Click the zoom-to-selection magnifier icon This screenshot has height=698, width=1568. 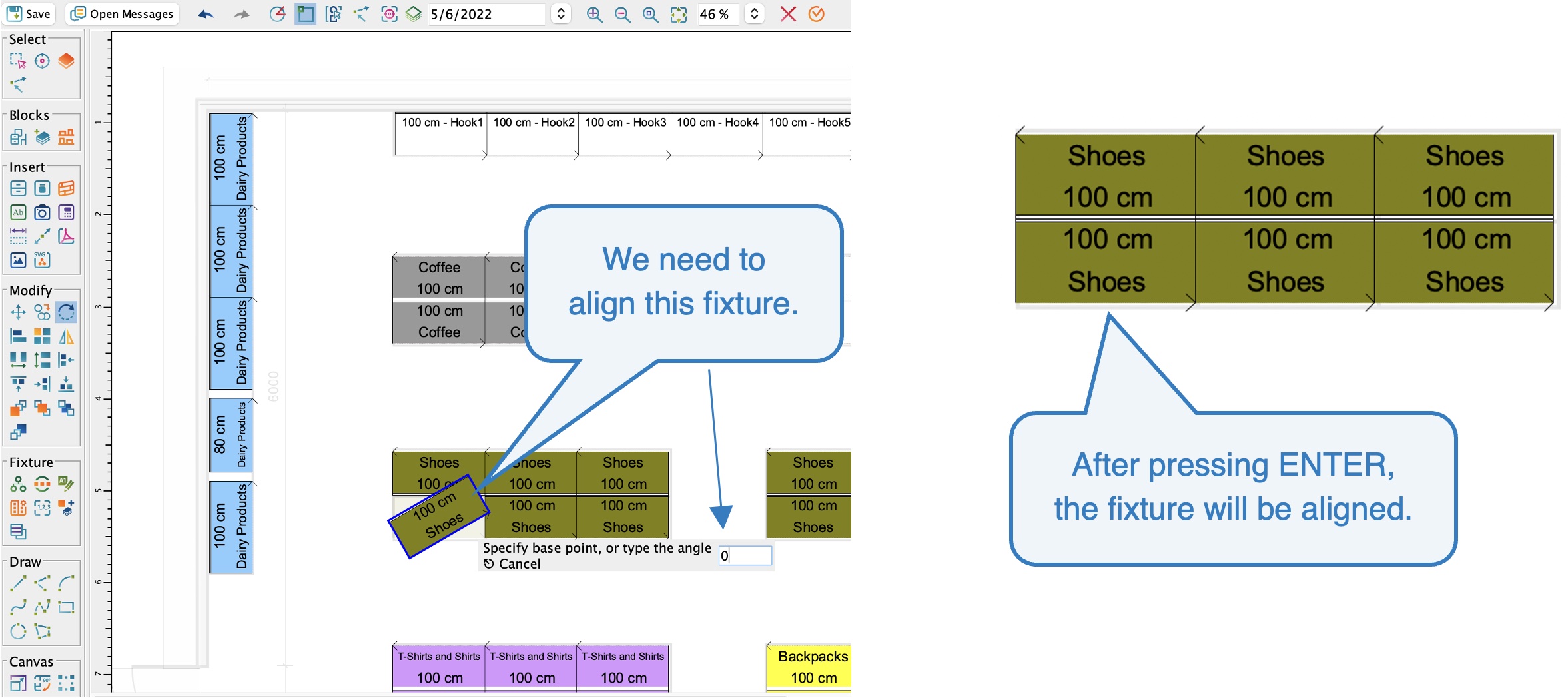tap(650, 14)
